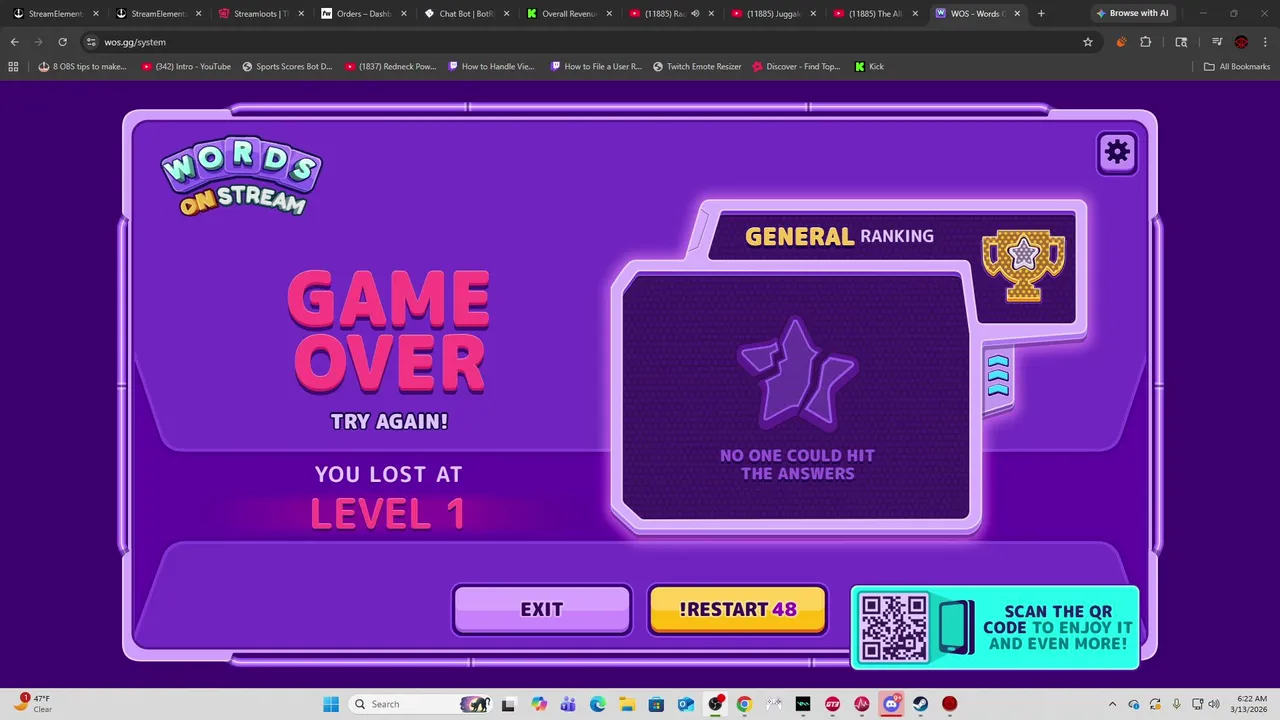Click the wos.gg/system address bar
1280x720 pixels.
(x=590, y=42)
